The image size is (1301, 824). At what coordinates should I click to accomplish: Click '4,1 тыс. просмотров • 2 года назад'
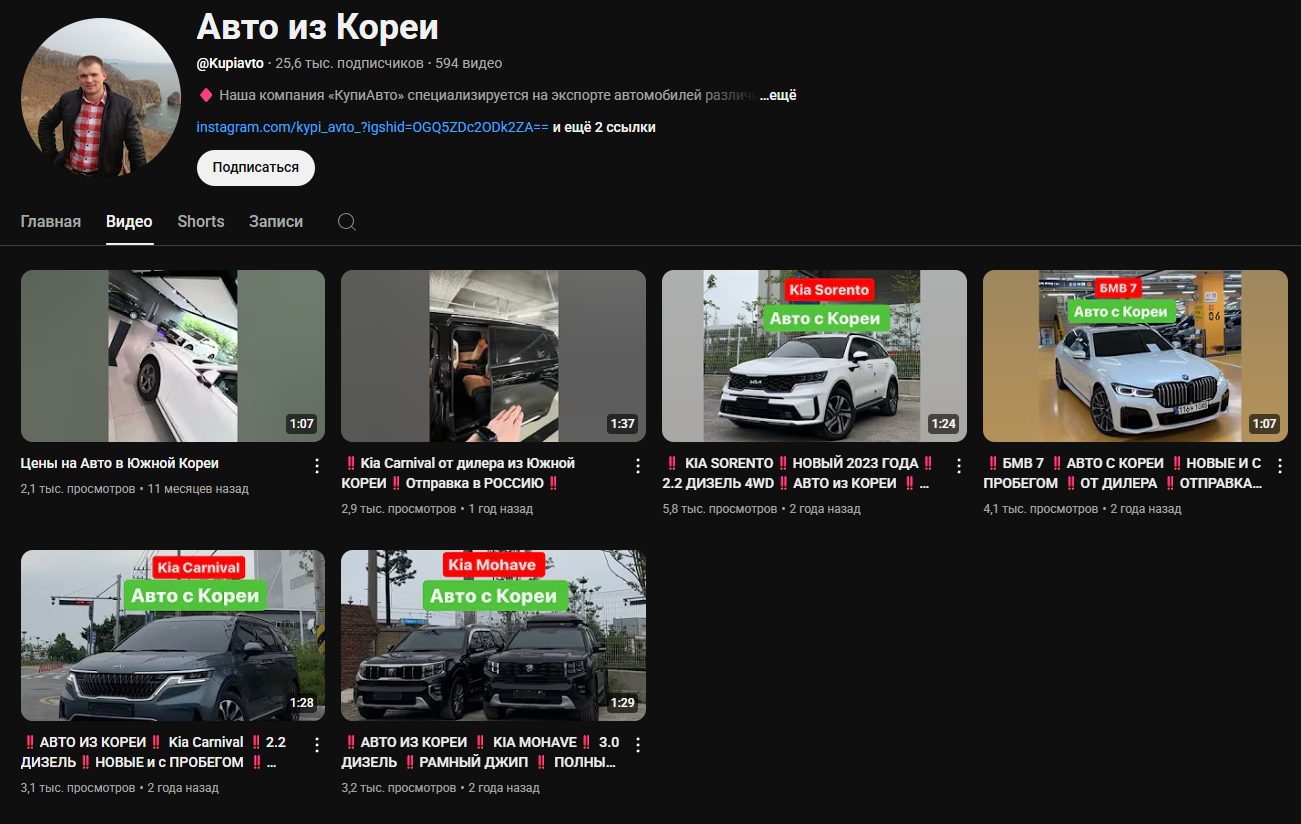1082,509
